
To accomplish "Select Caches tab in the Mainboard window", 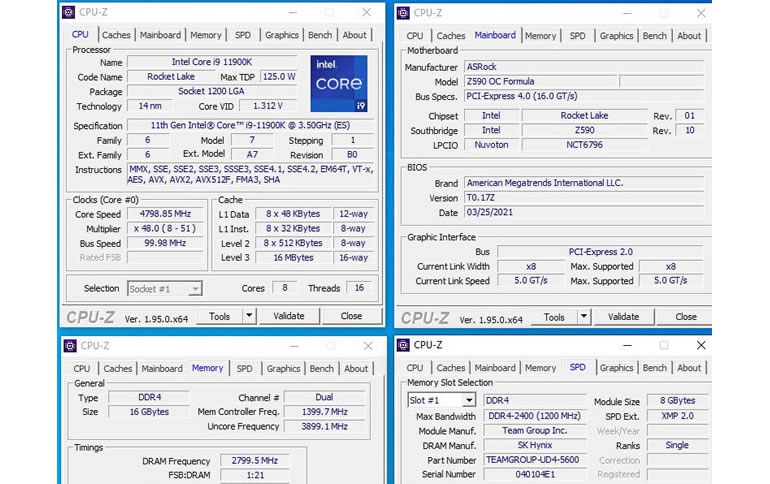I will pyautogui.click(x=450, y=35).
